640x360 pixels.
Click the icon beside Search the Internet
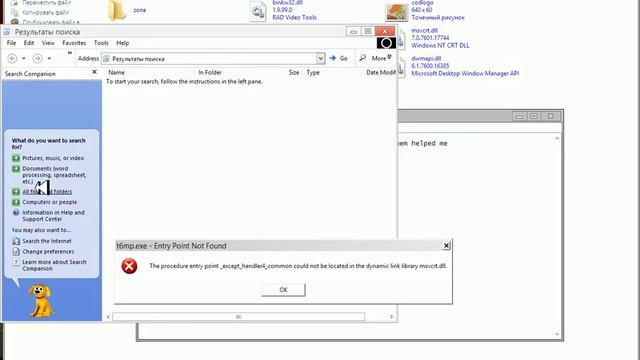click(x=16, y=241)
